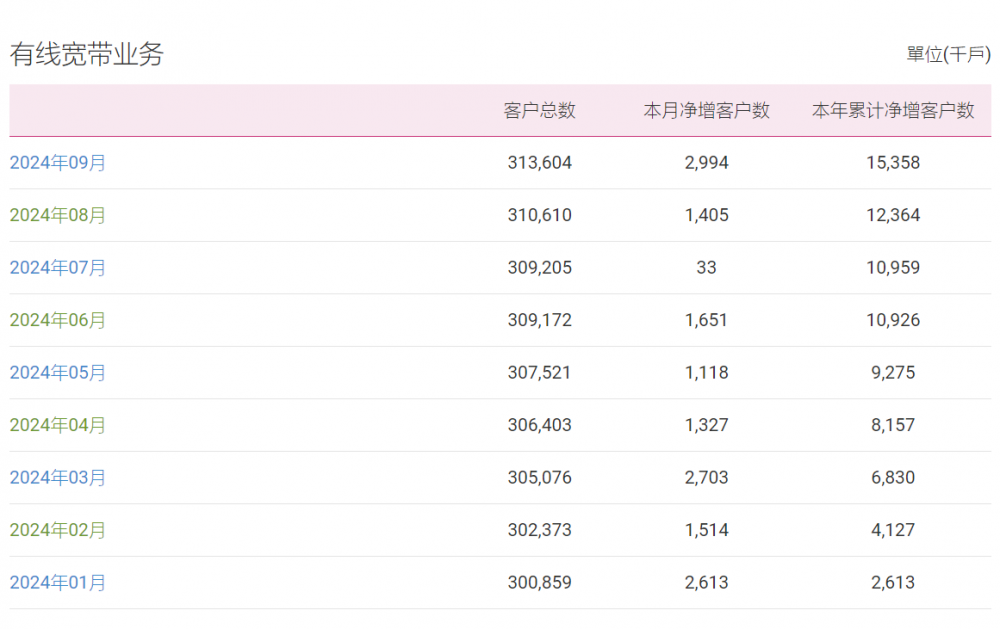The image size is (1000, 629).
Task: Select cumulative value 10,926 cell
Action: (x=893, y=320)
